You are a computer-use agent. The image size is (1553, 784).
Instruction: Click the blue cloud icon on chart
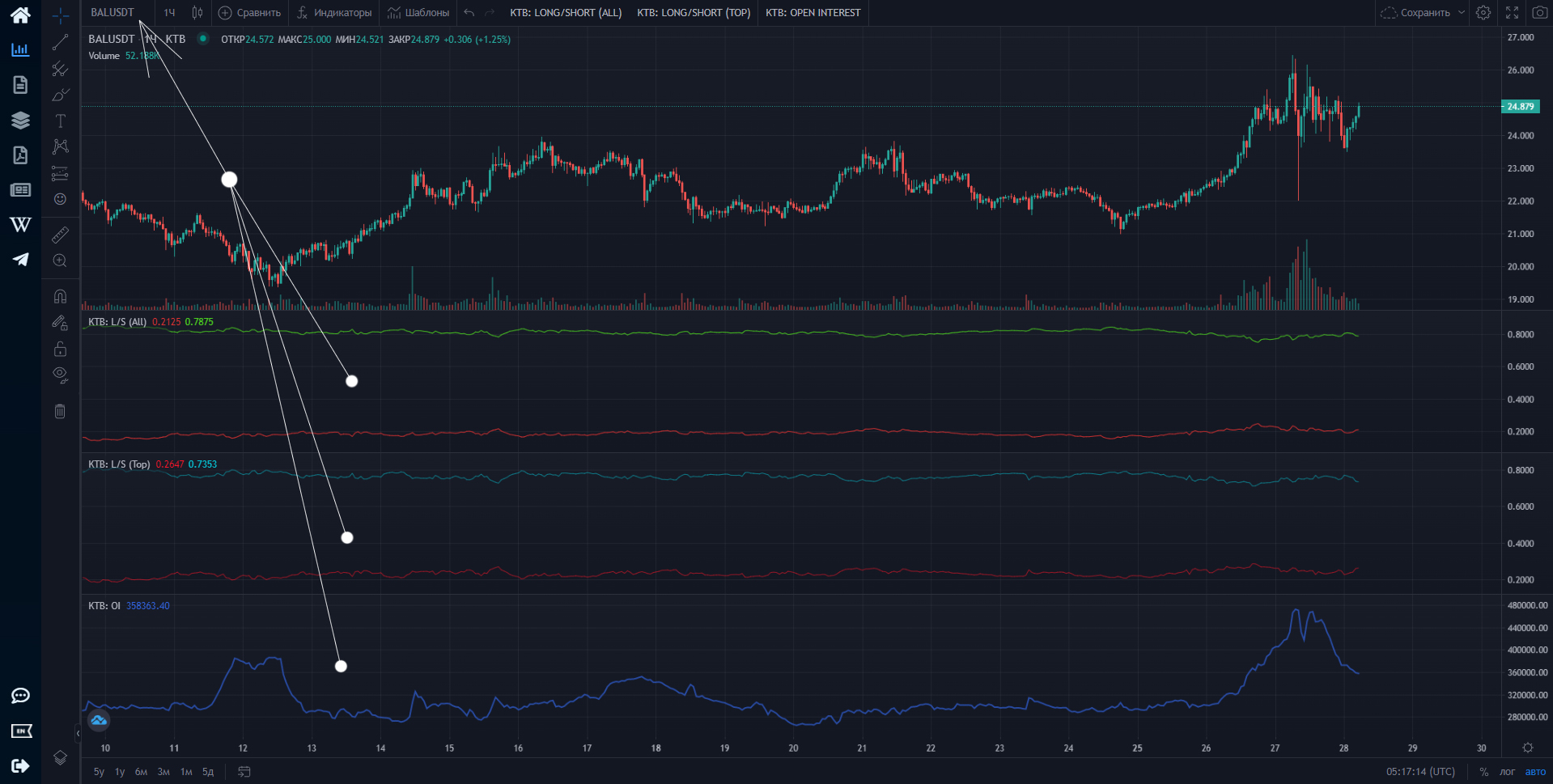point(99,720)
